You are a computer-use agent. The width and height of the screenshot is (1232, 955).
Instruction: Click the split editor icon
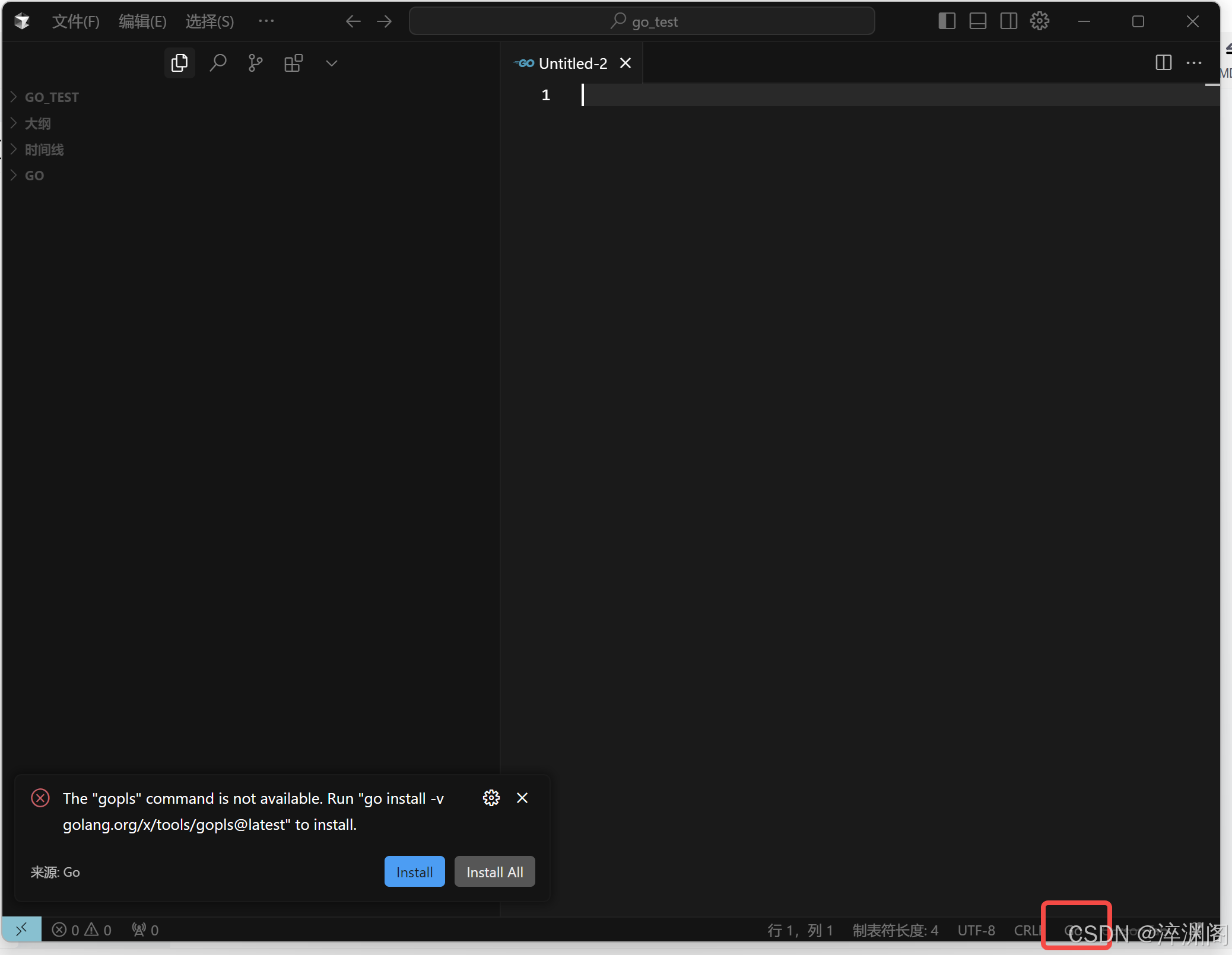1163,63
